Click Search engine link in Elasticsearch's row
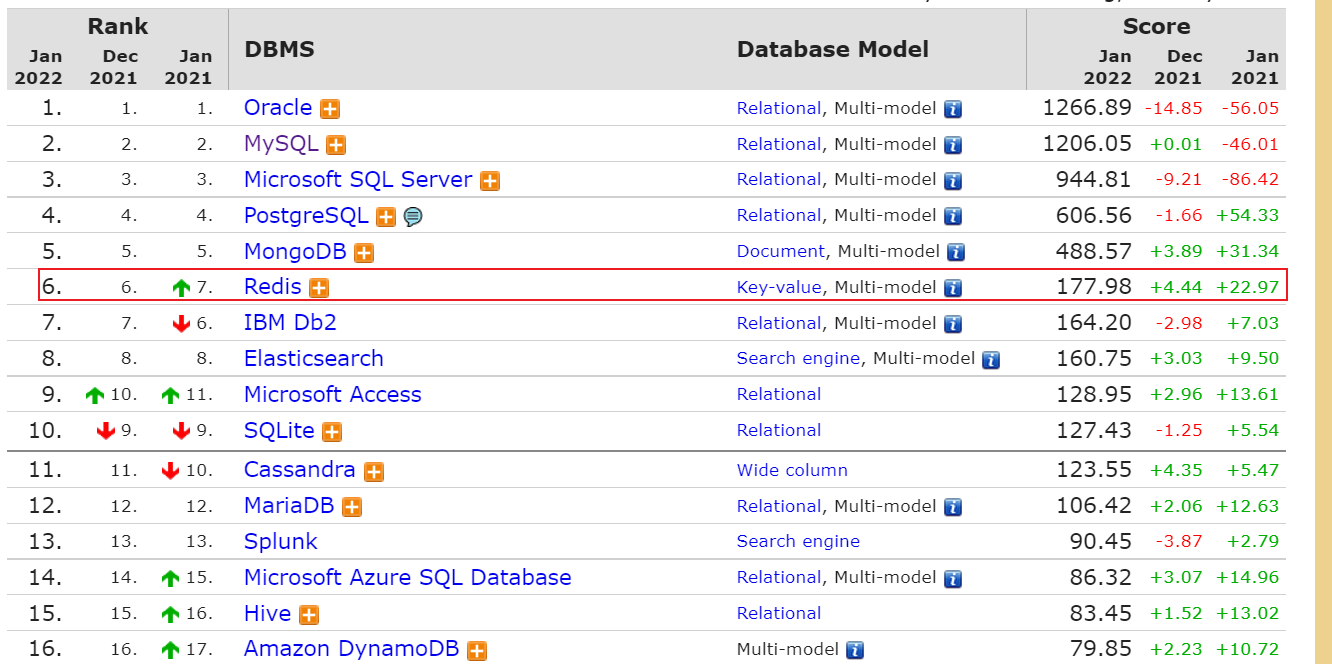 [798, 358]
